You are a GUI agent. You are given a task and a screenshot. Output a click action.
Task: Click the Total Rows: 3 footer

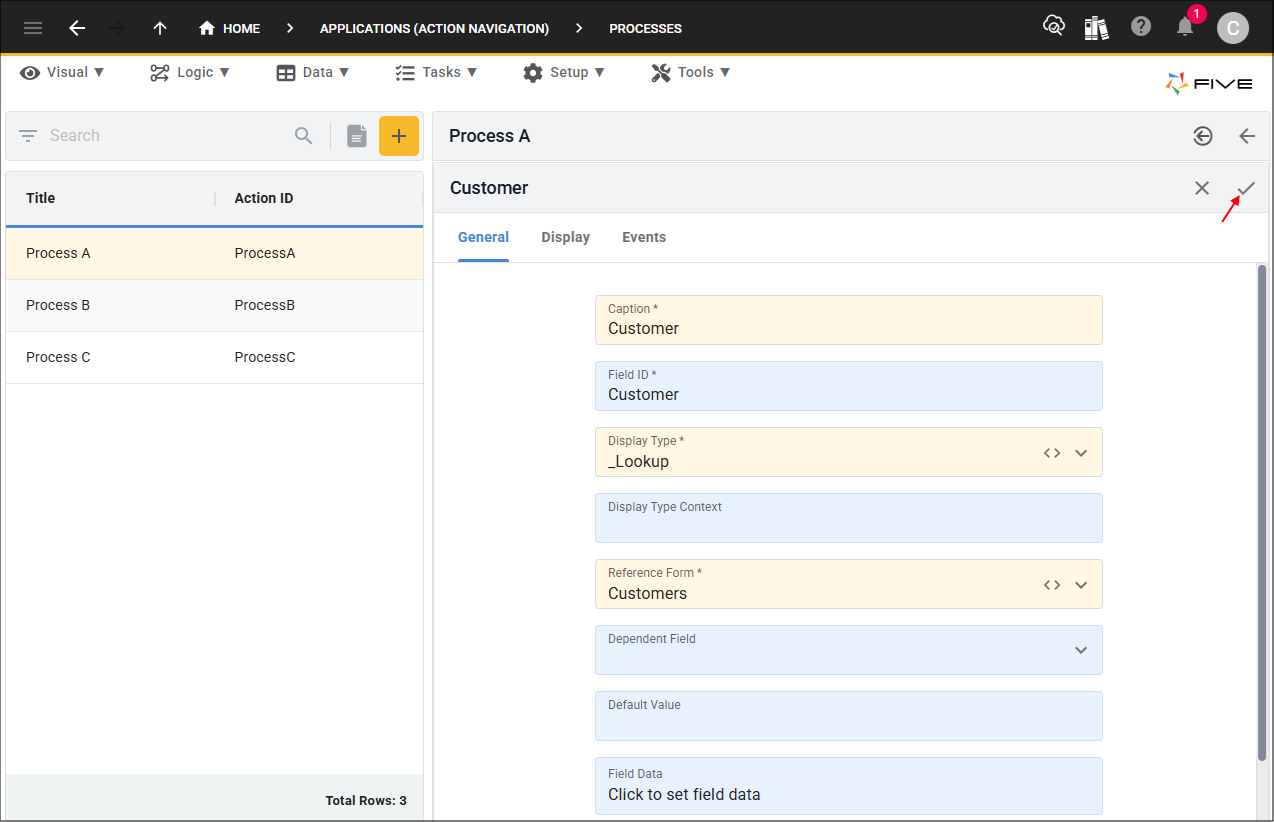[366, 800]
